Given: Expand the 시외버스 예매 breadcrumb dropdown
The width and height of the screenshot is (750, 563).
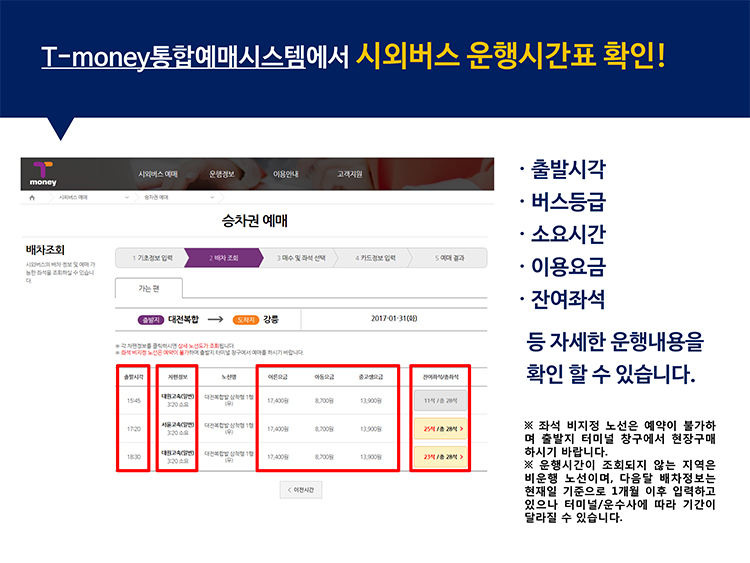Looking at the screenshot, I should (127, 198).
